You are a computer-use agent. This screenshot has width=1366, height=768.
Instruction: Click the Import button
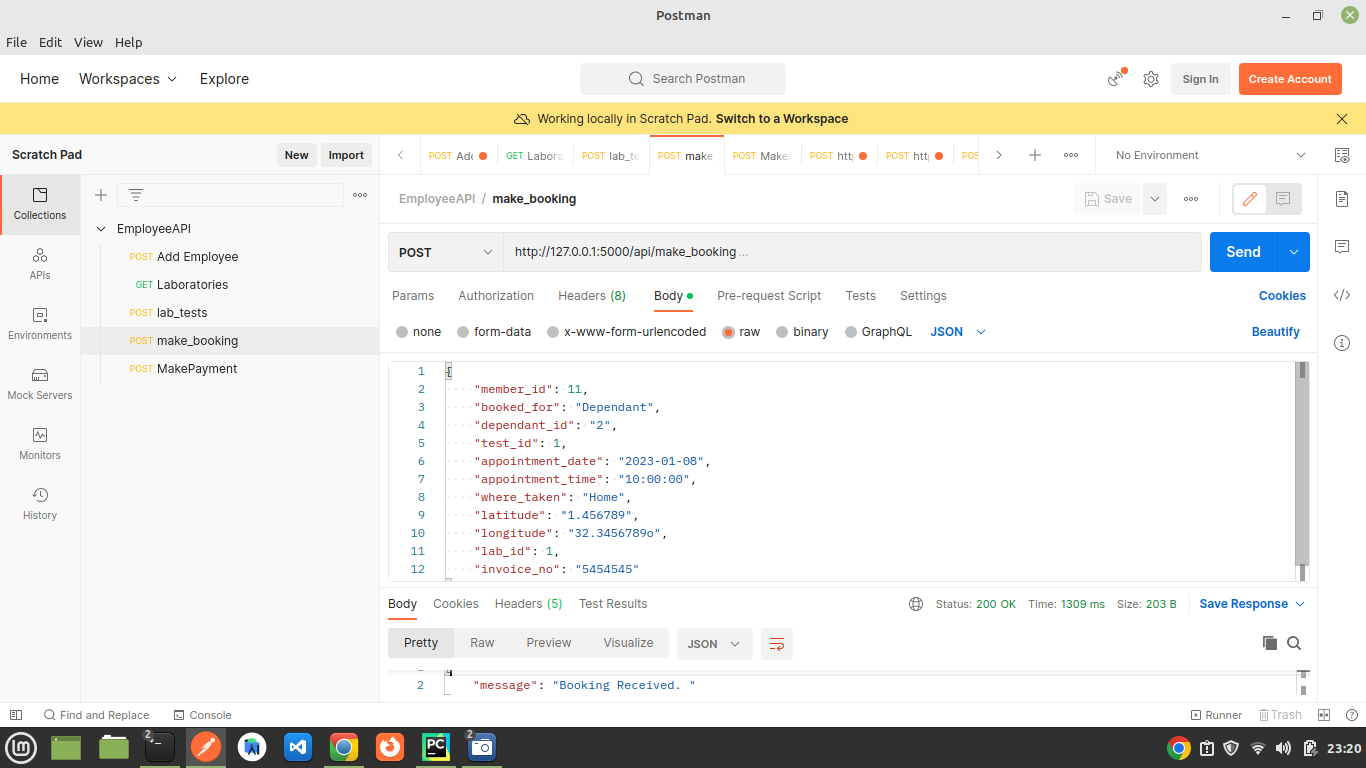point(346,155)
